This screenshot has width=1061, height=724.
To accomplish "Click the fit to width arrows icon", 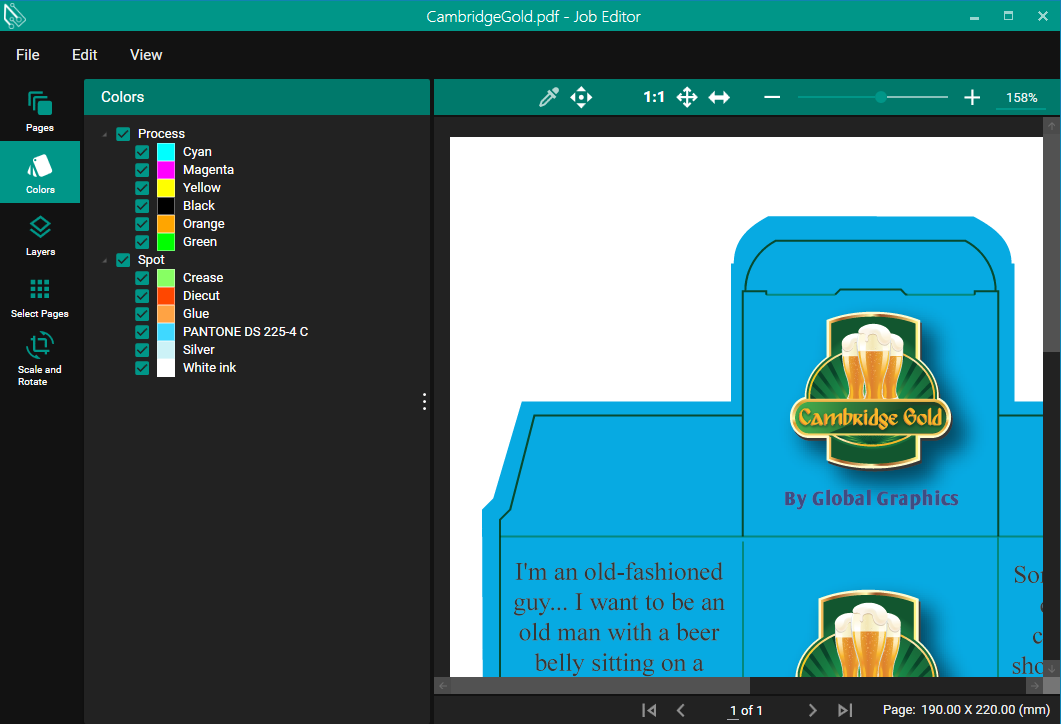I will [x=719, y=97].
